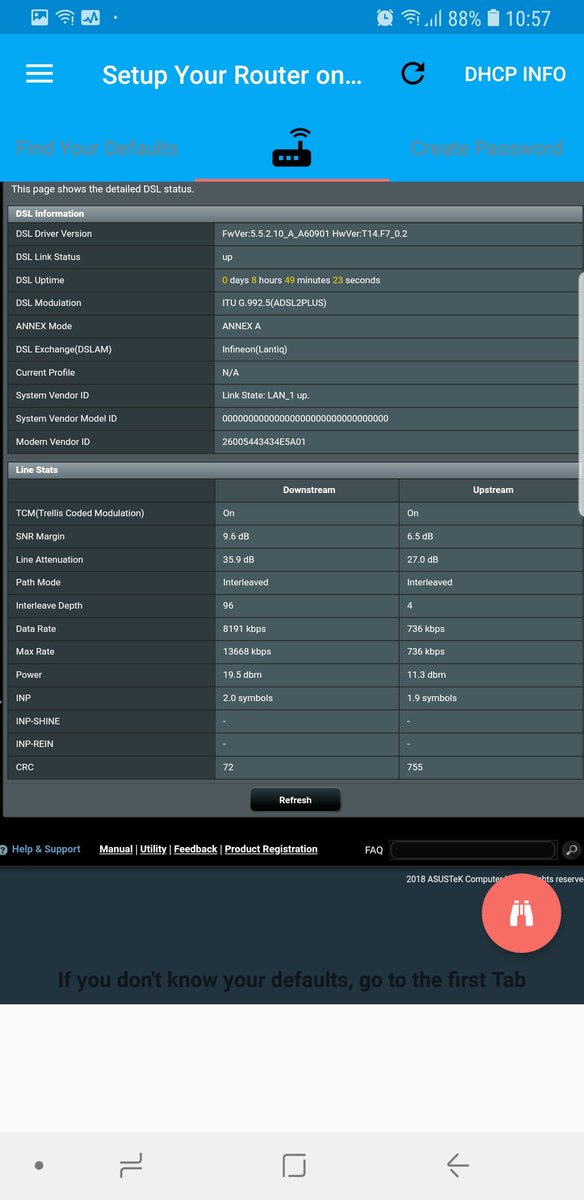Tap the FAQ search magnifier icon
Screen dimensions: 584x1200
[571, 850]
